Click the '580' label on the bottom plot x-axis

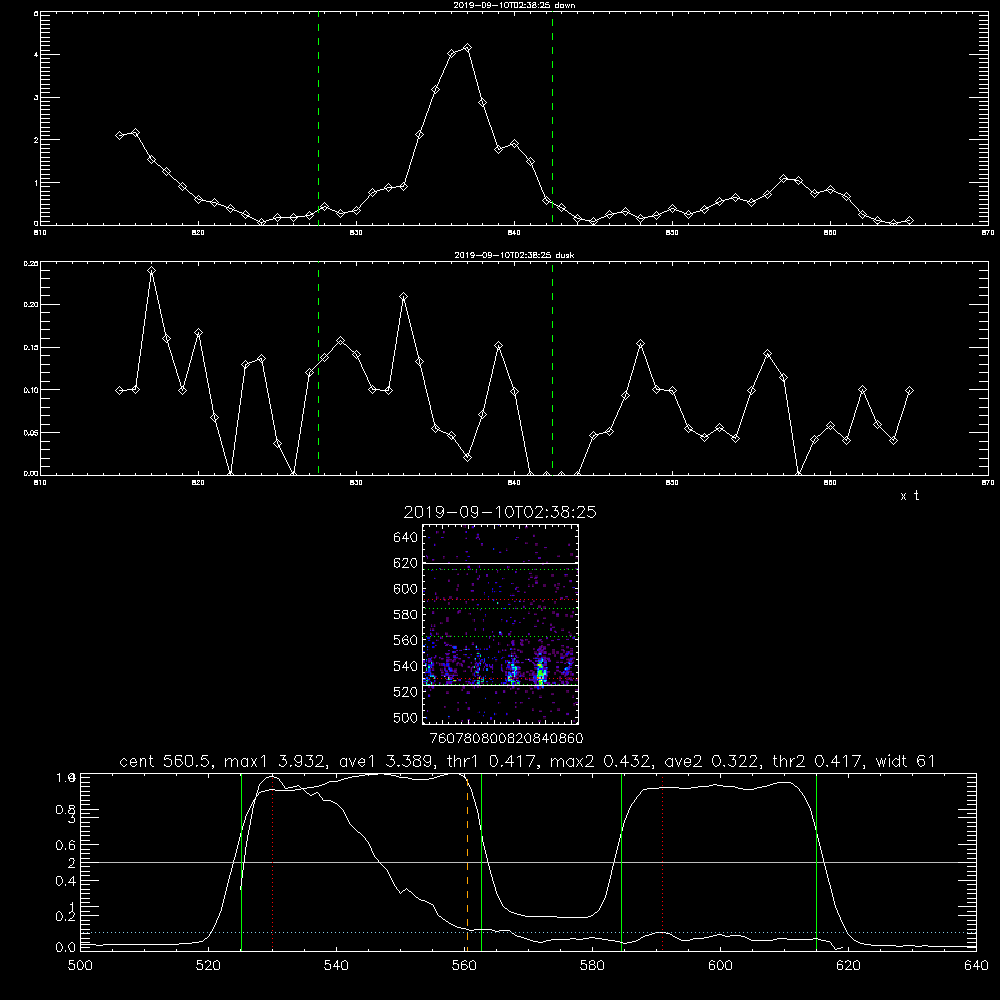click(592, 966)
